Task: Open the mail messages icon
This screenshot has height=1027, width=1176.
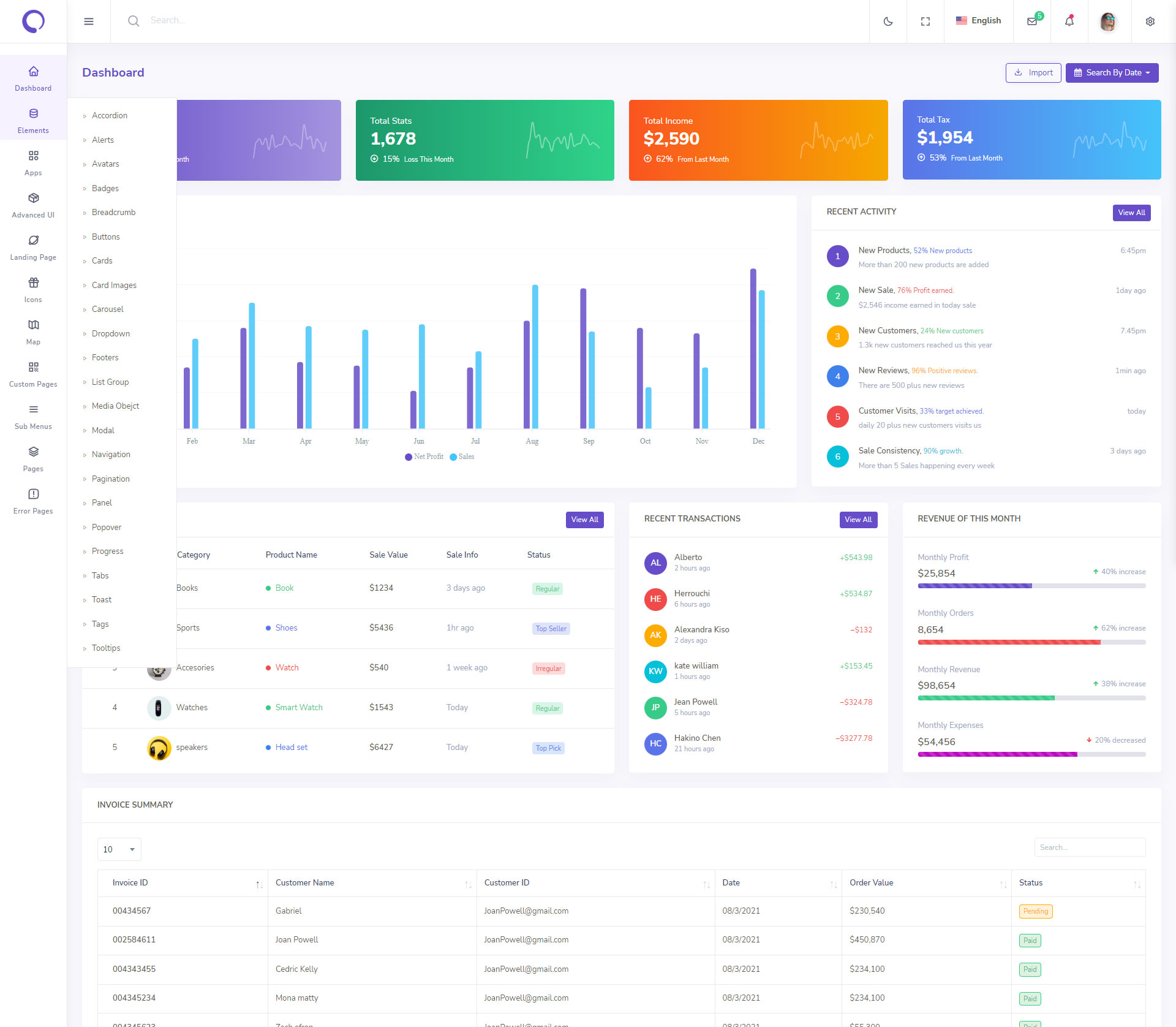Action: pos(1032,21)
